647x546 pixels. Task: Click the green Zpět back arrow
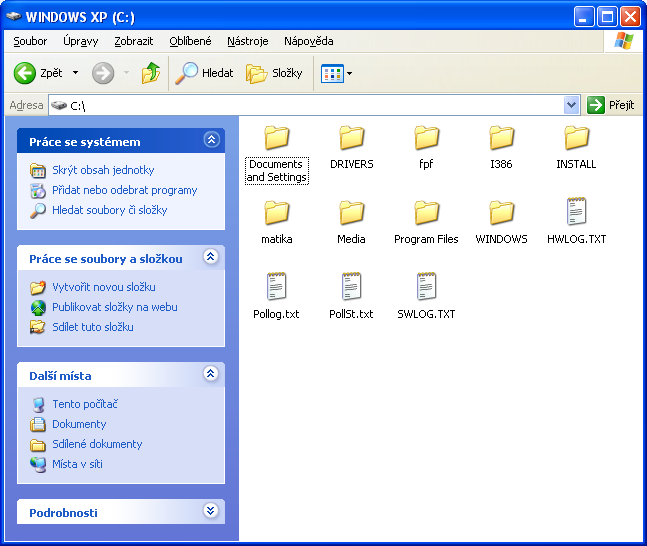pyautogui.click(x=24, y=73)
